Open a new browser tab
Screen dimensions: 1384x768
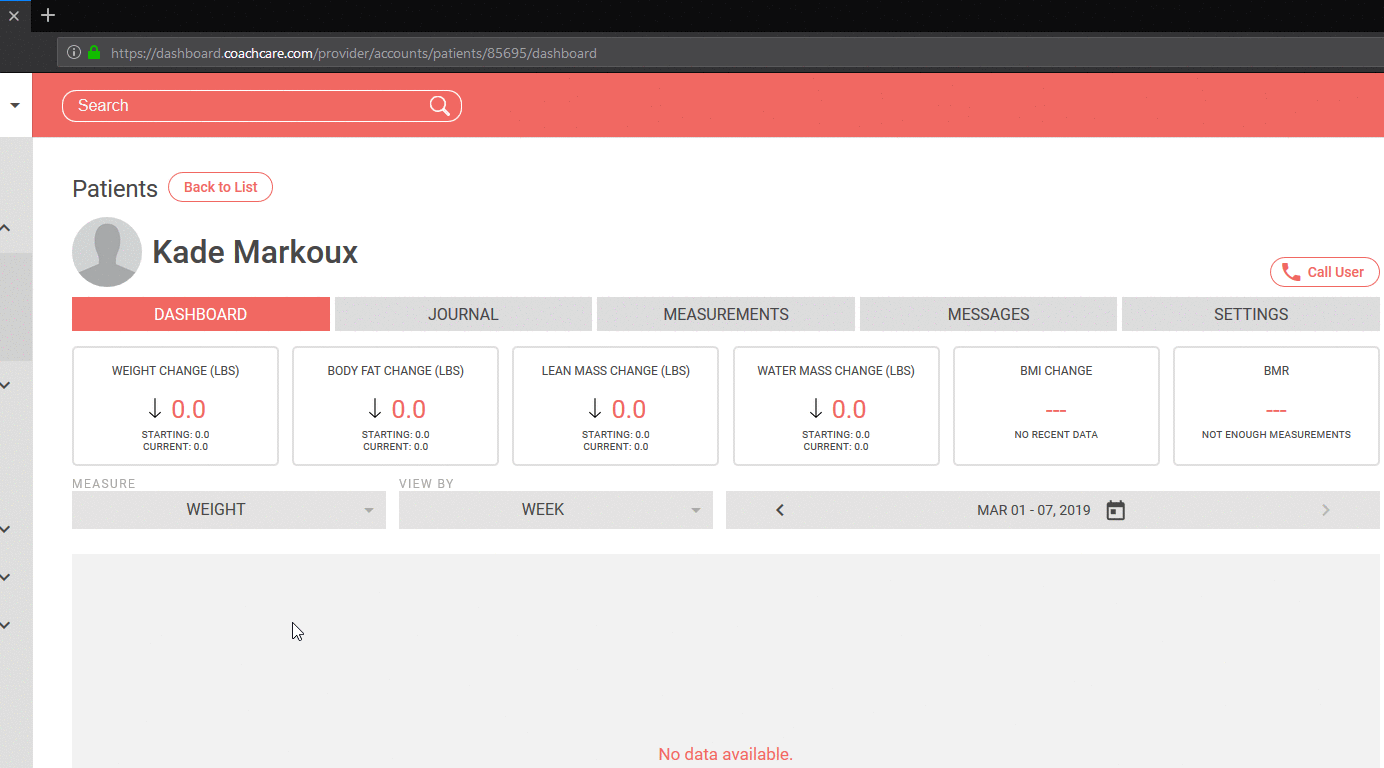(48, 15)
